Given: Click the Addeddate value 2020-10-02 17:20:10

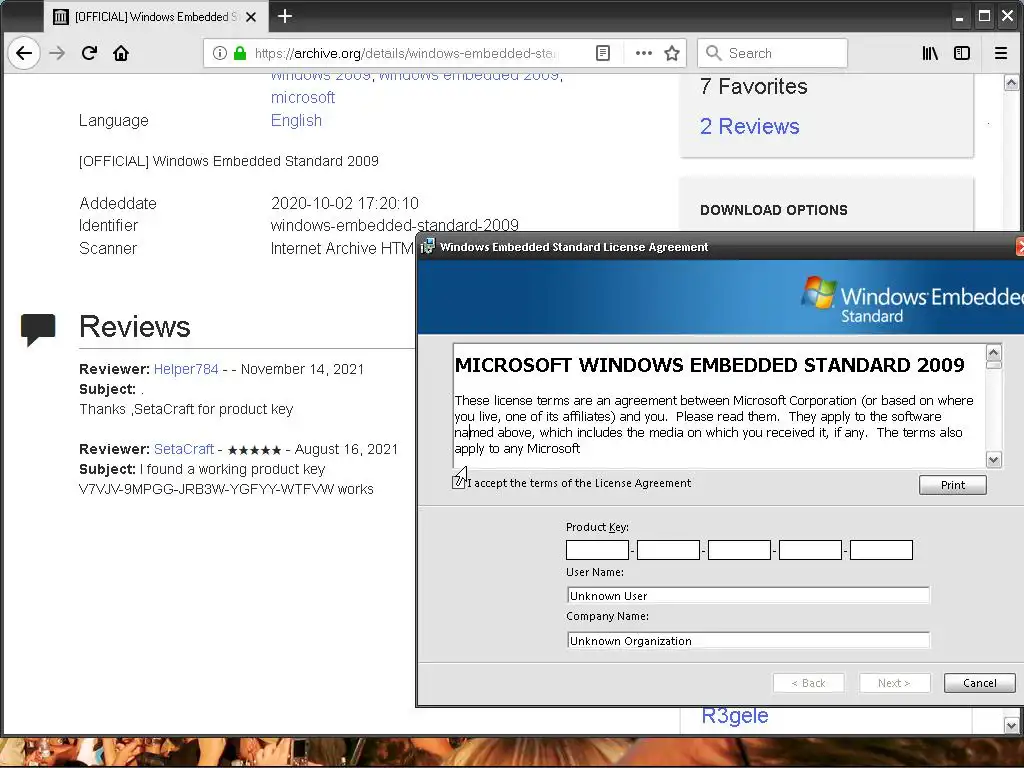Looking at the screenshot, I should (345, 203).
